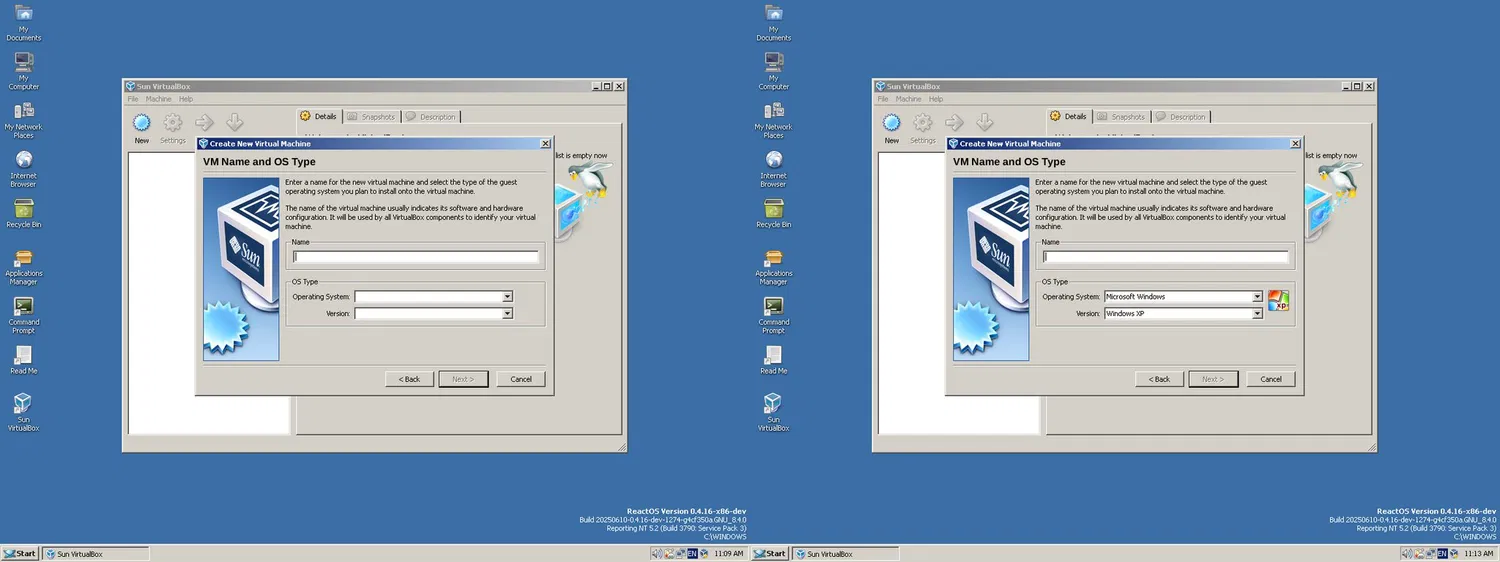The height and width of the screenshot is (562, 1500).
Task: Click the Back button in the left wizard dialog
Action: pos(410,379)
